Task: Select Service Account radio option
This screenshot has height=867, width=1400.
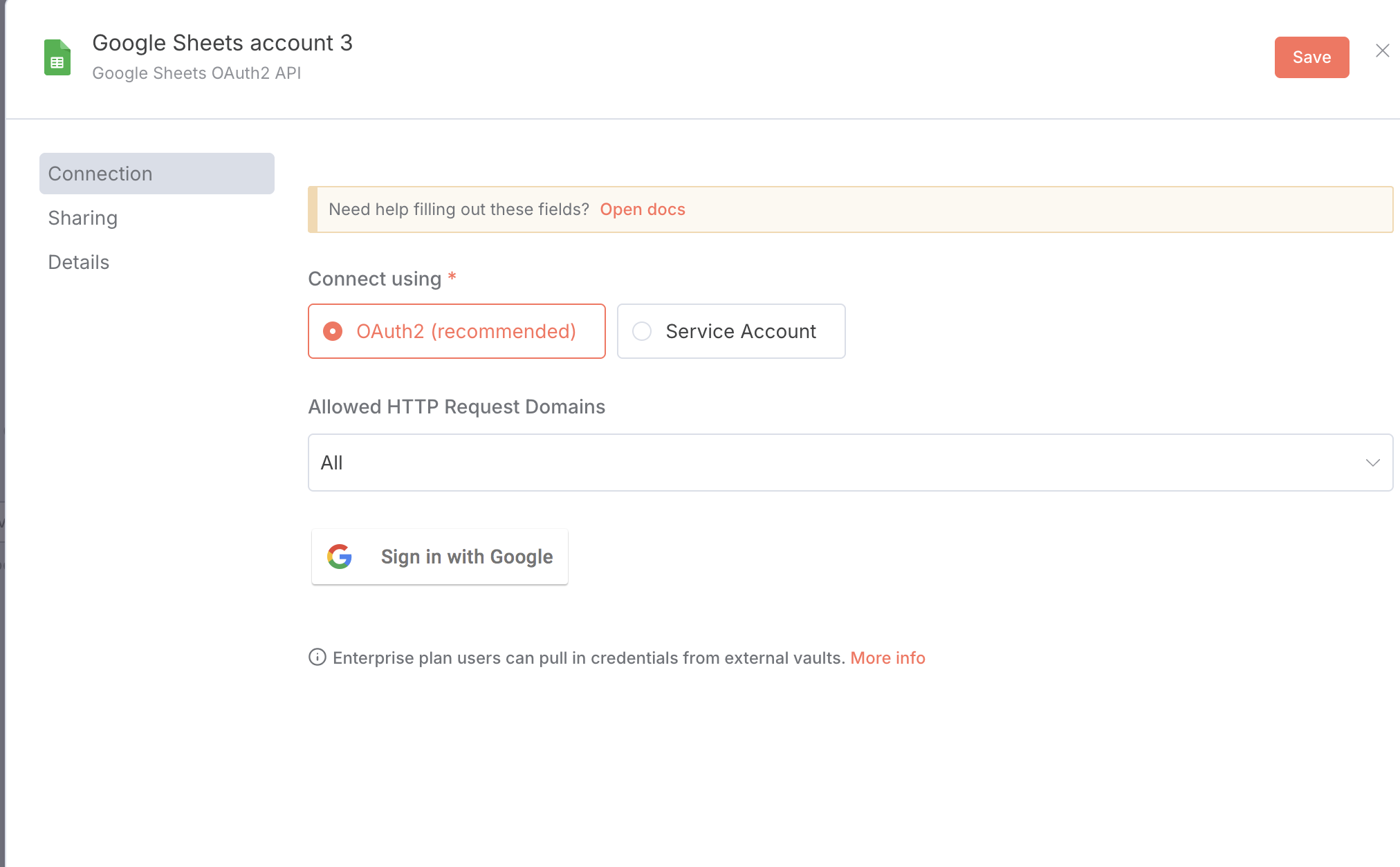Action: pos(642,331)
